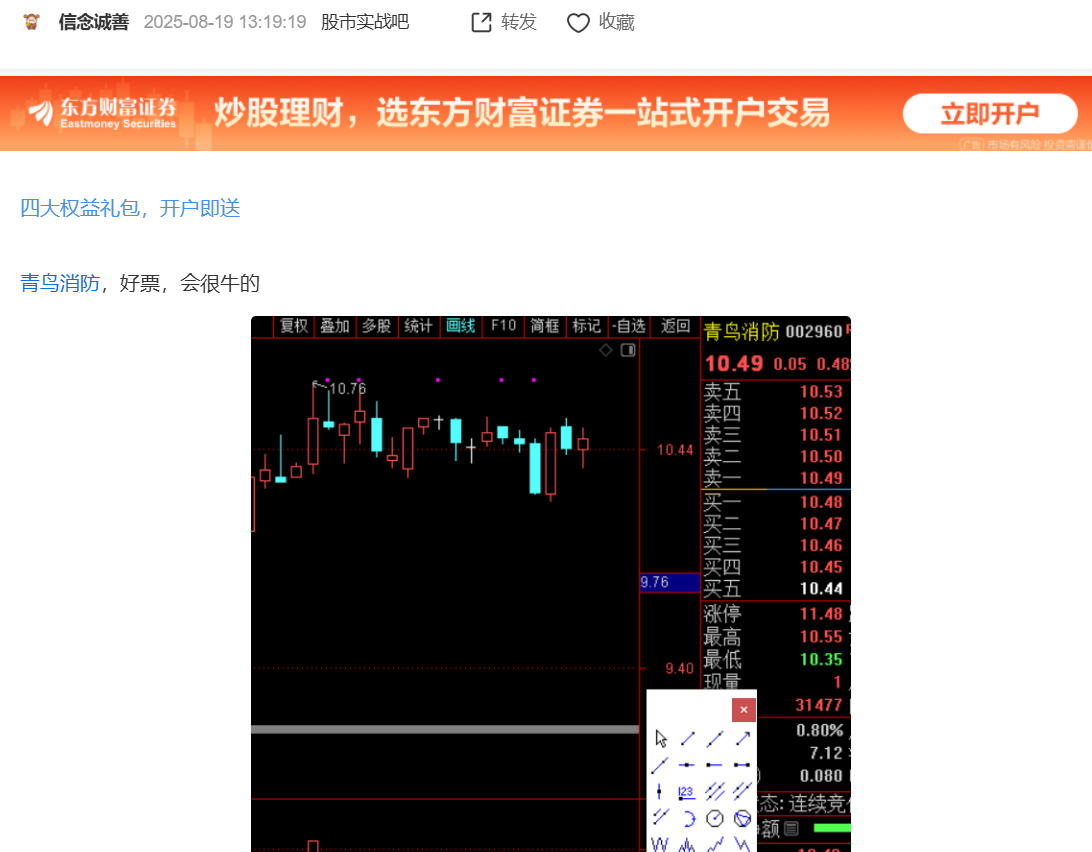Select the horizontal ray with left endpoint
This screenshot has width=1092, height=852.
[x=715, y=765]
